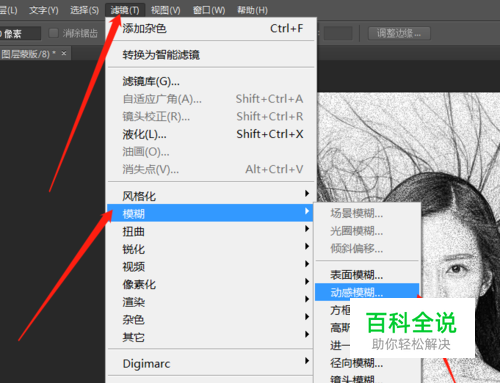Expand the highlighted 模糊 submenu
Image resolution: width=500 pixels, height=383 pixels.
tap(210, 213)
